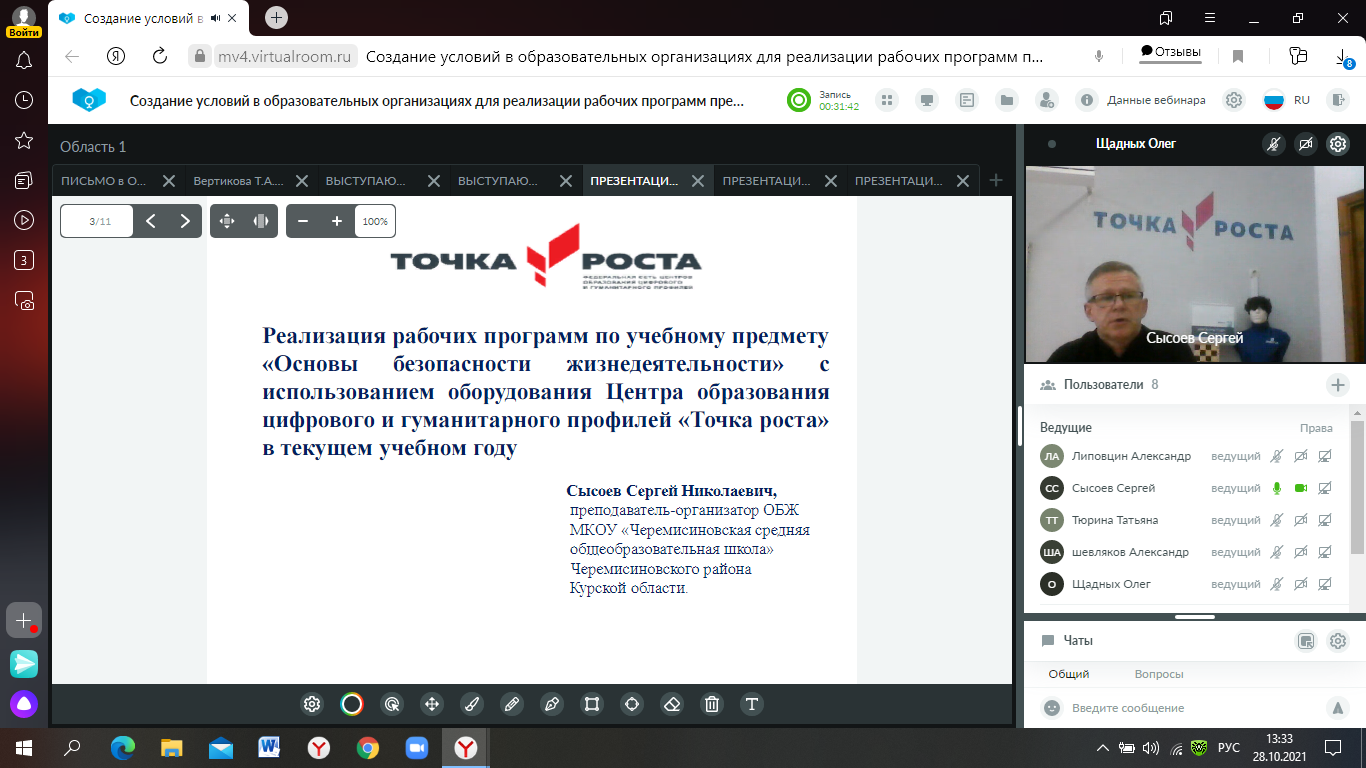
Task: Toggle microphone in Щадных Олег video header
Action: 1273,144
